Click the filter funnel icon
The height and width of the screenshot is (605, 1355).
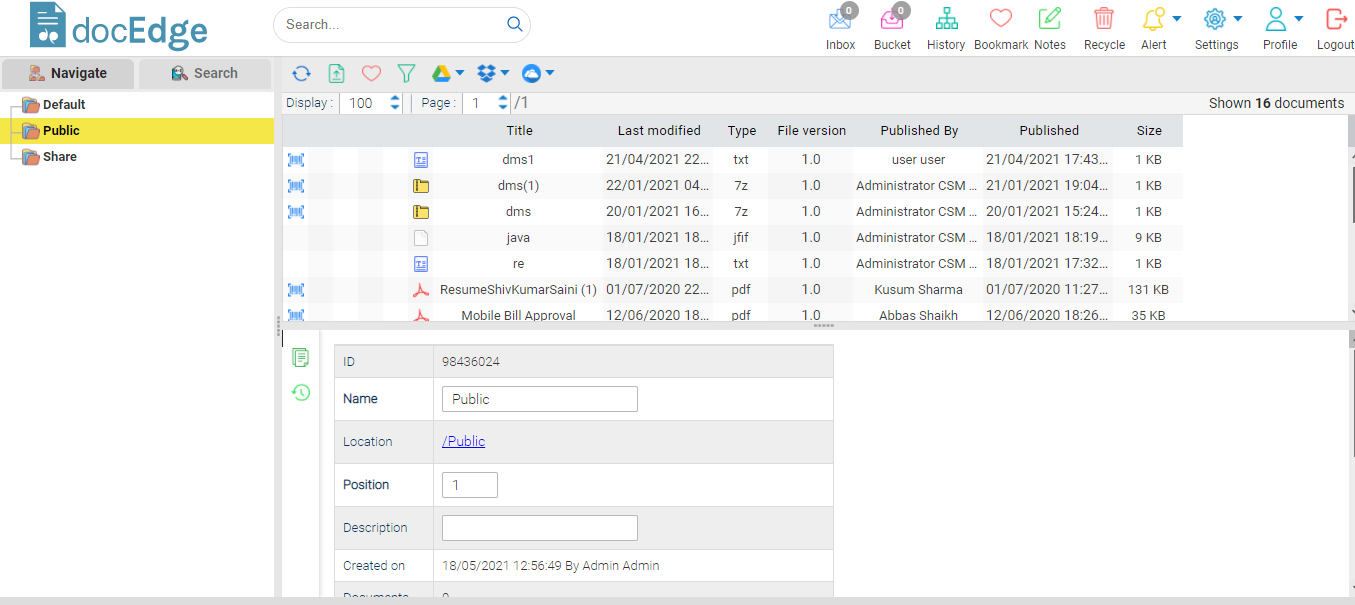(x=406, y=73)
